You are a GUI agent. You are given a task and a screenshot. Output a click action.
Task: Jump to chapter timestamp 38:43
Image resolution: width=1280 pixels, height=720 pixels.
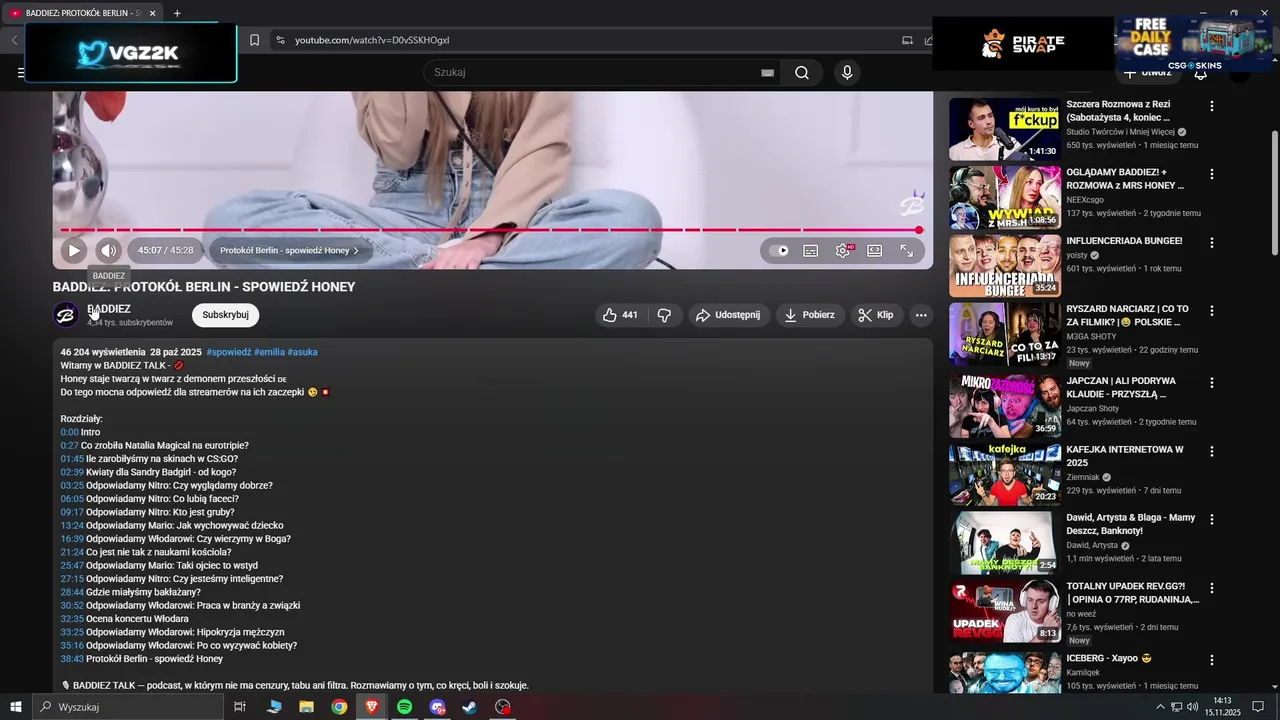72,659
